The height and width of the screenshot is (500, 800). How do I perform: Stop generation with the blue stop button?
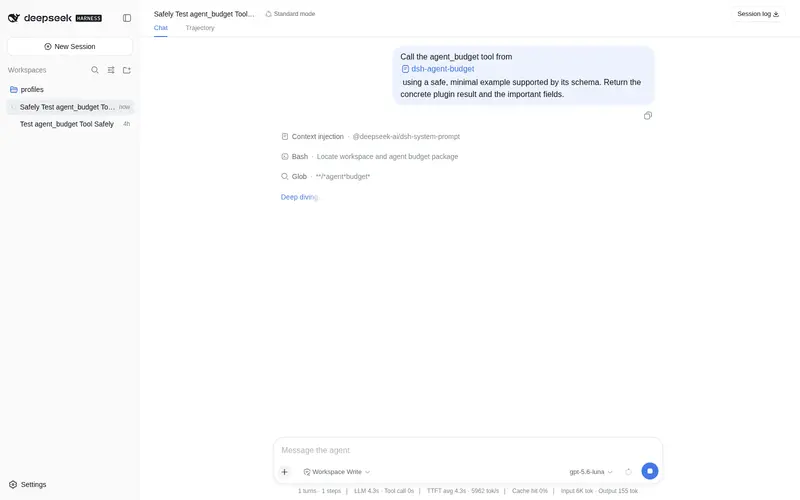(649, 471)
